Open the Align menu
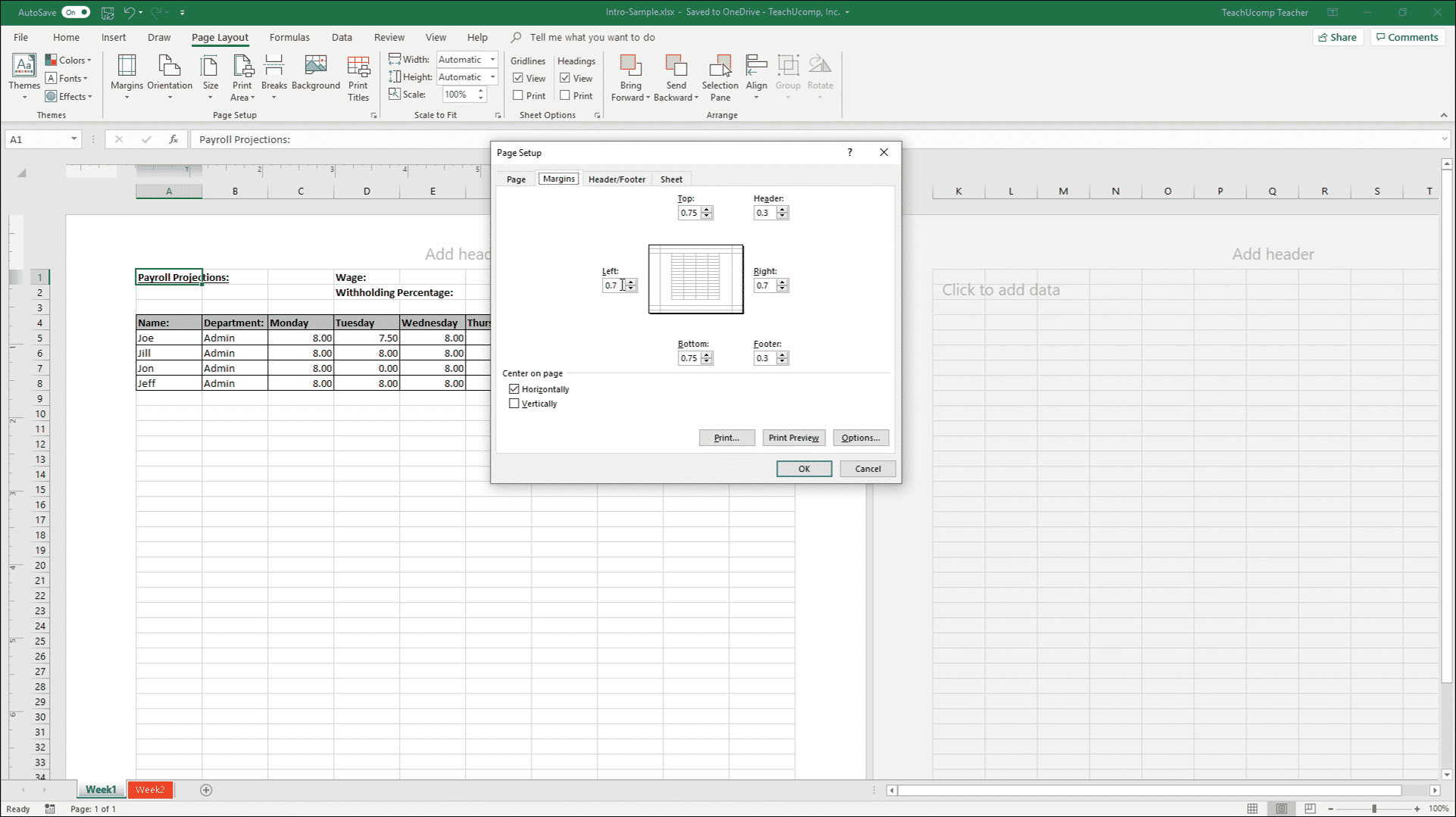Viewport: 1456px width, 817px height. (756, 77)
